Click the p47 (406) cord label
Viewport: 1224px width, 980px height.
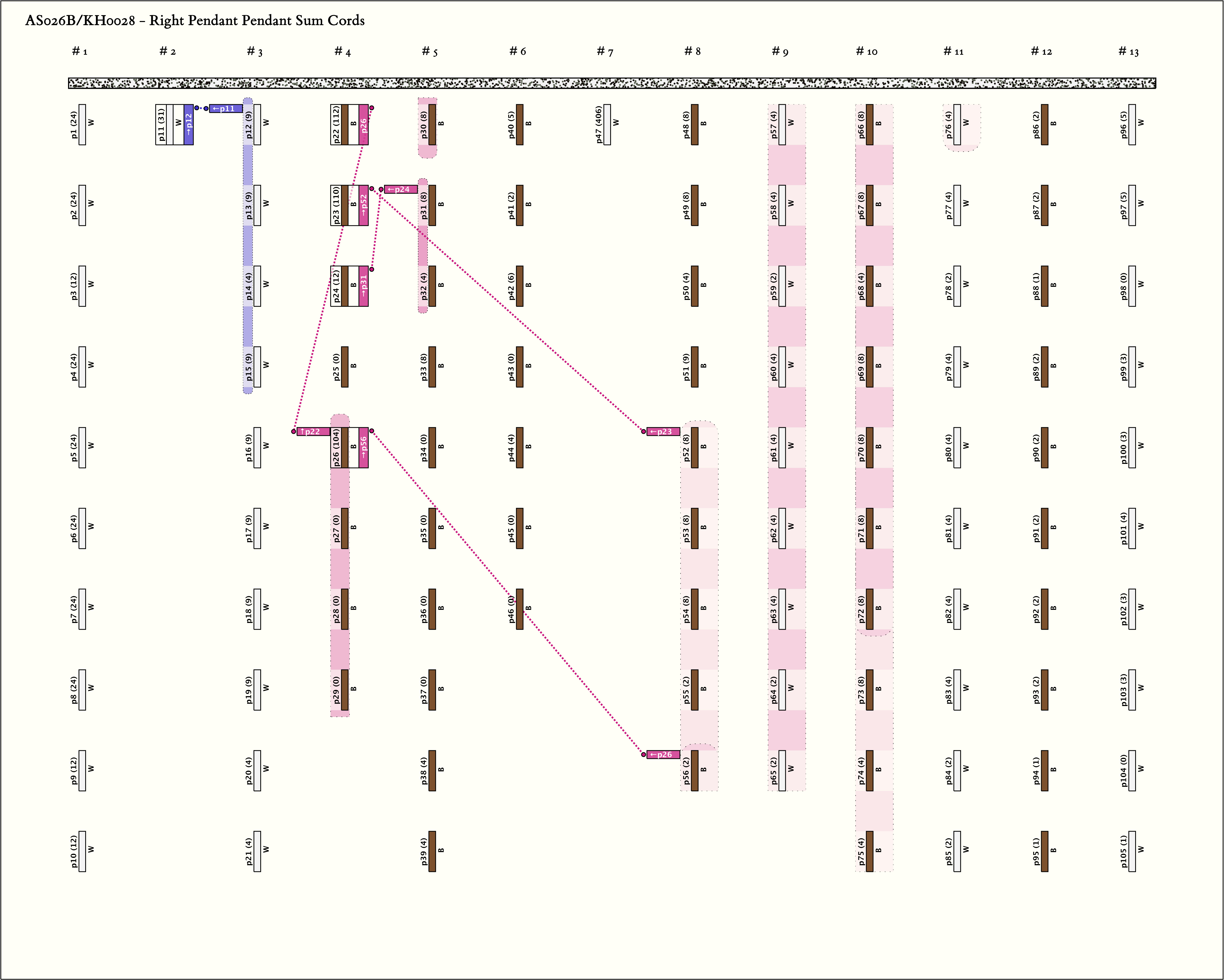(x=598, y=124)
